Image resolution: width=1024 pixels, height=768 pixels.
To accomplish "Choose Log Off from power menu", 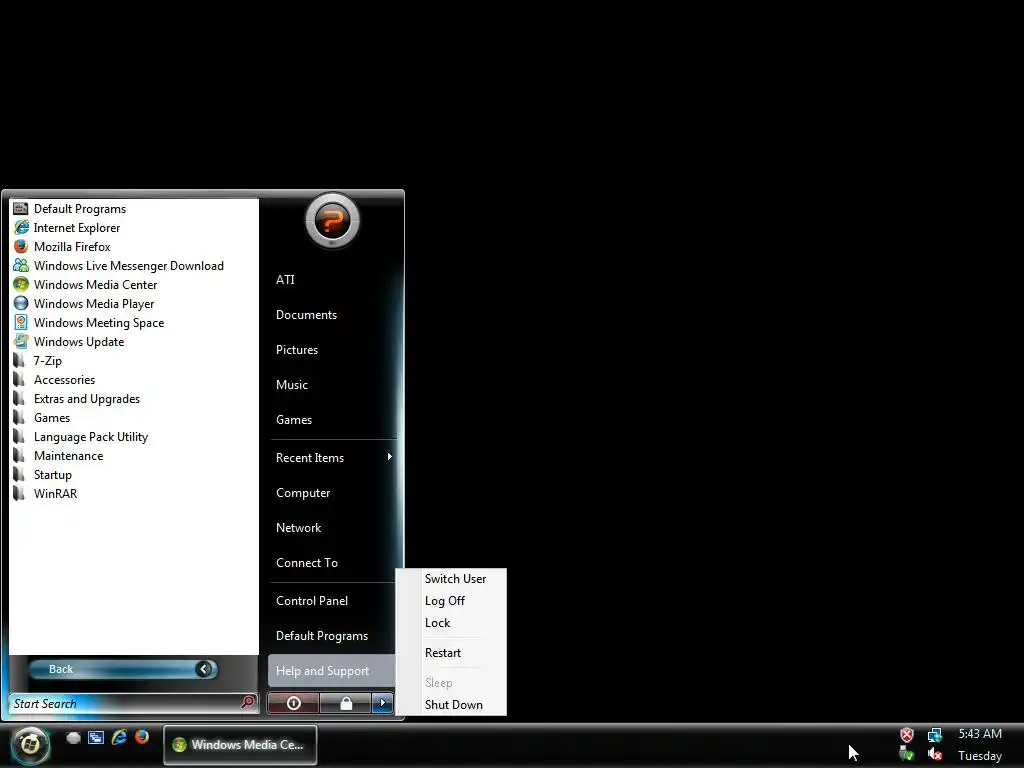I will (x=445, y=601).
